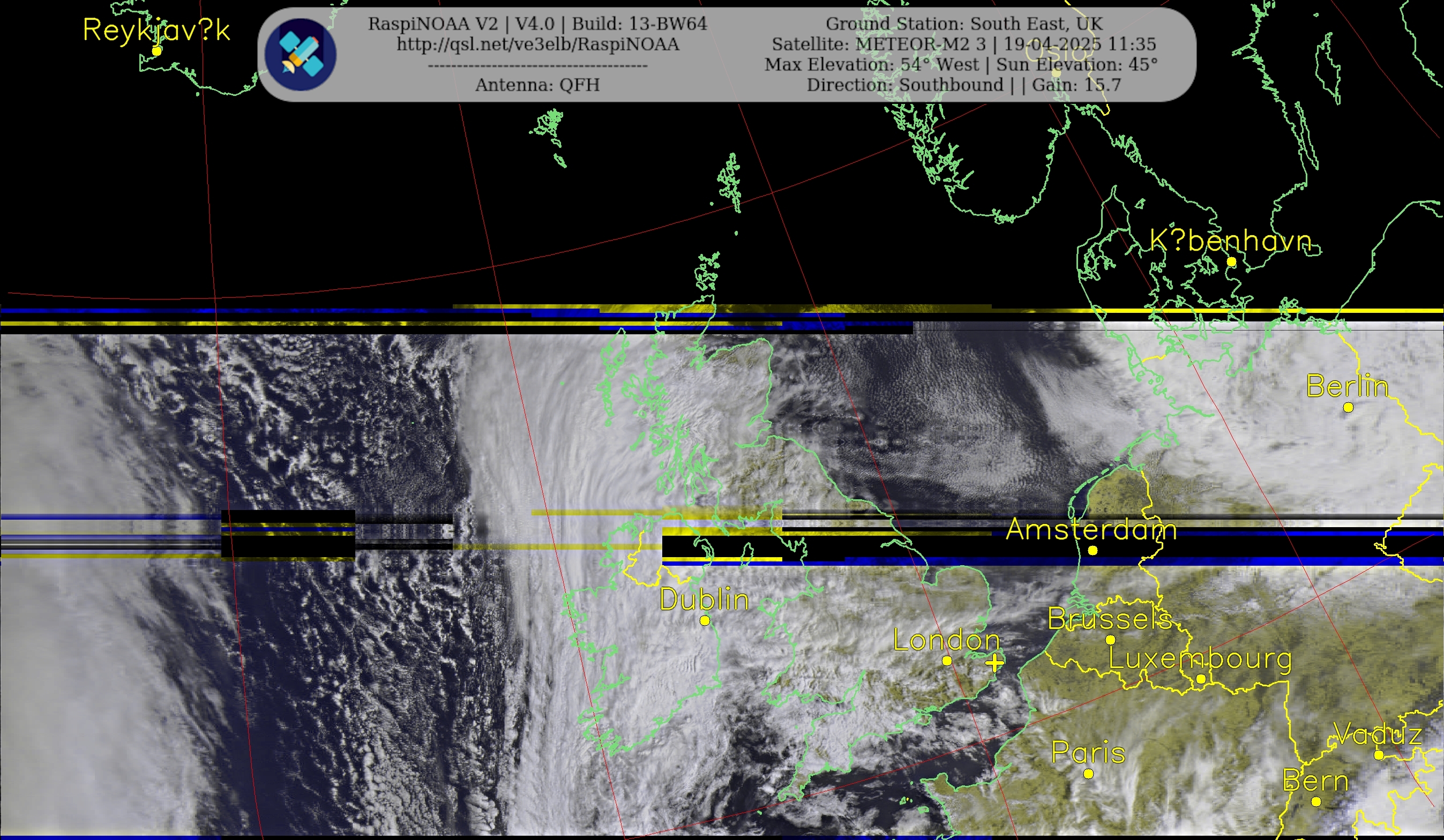Click 'Direction: Southbound' text line

pyautogui.click(x=964, y=85)
